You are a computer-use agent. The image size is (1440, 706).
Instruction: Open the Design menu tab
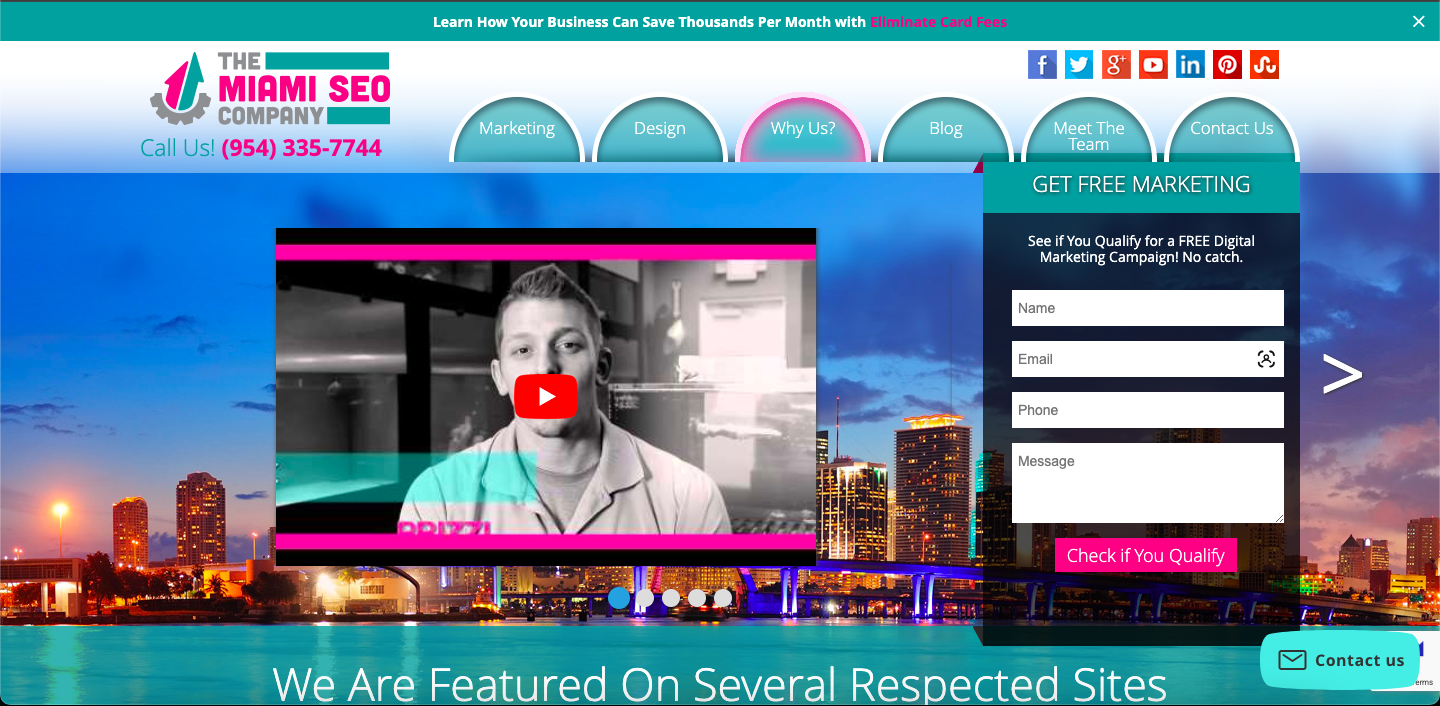coord(660,129)
